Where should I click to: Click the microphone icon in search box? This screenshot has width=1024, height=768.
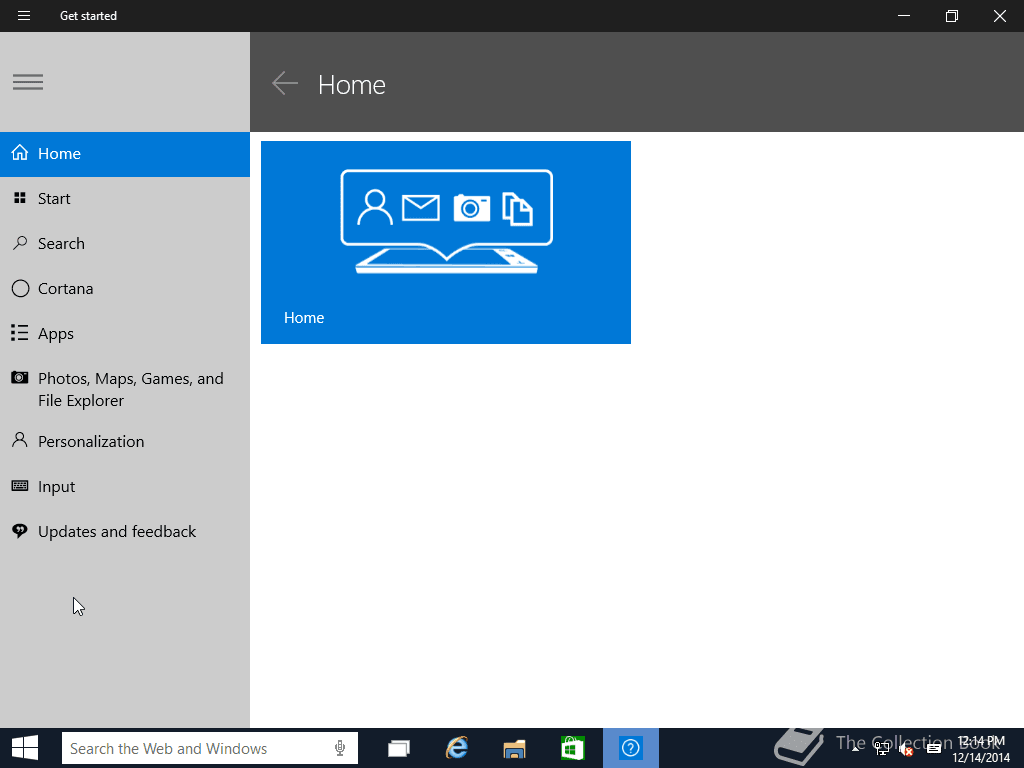point(340,748)
